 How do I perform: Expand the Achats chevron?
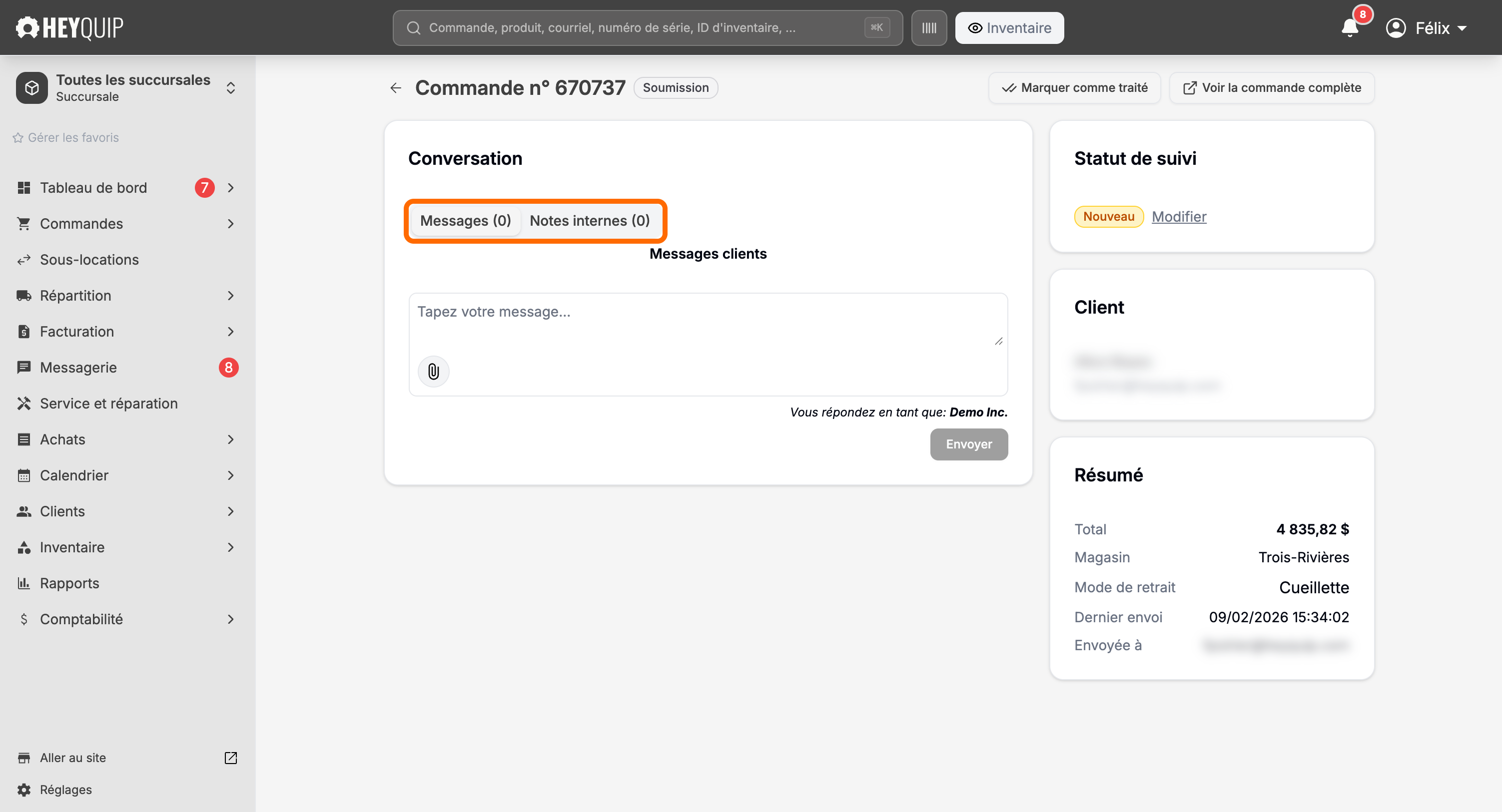[x=231, y=439]
